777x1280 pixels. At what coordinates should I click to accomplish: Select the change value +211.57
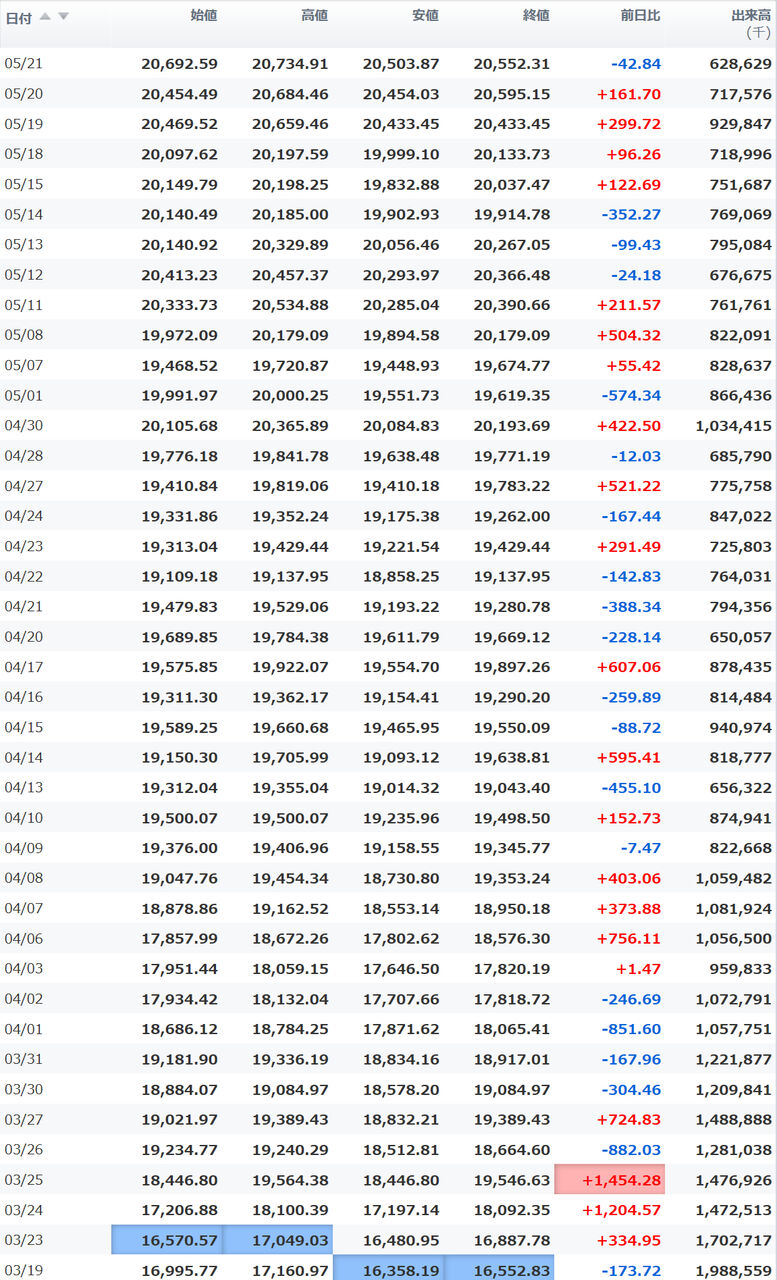coord(629,304)
